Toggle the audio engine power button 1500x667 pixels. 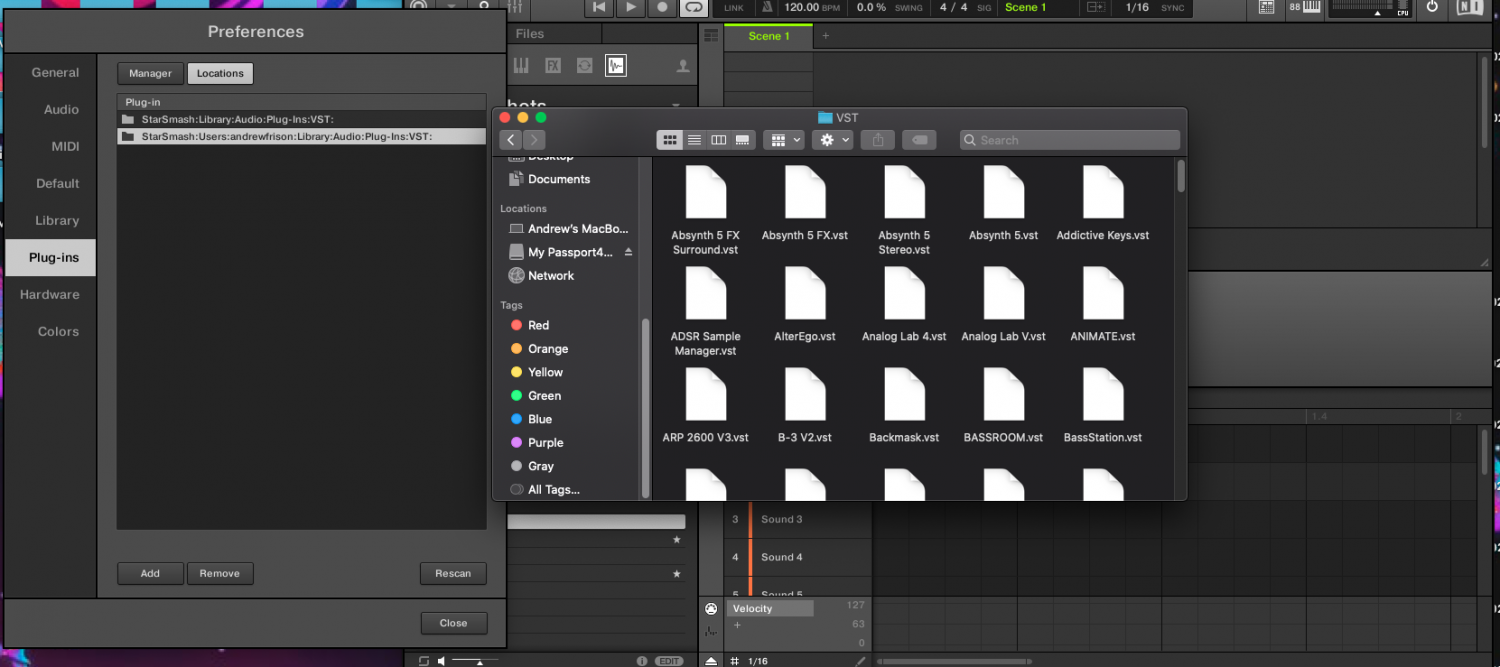[1432, 7]
